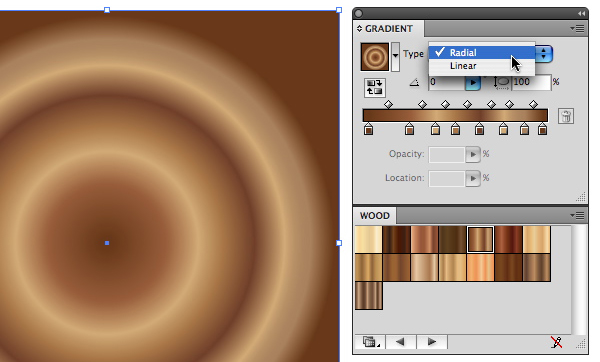Click the gradient slider bar
600x362 pixels.
click(455, 116)
